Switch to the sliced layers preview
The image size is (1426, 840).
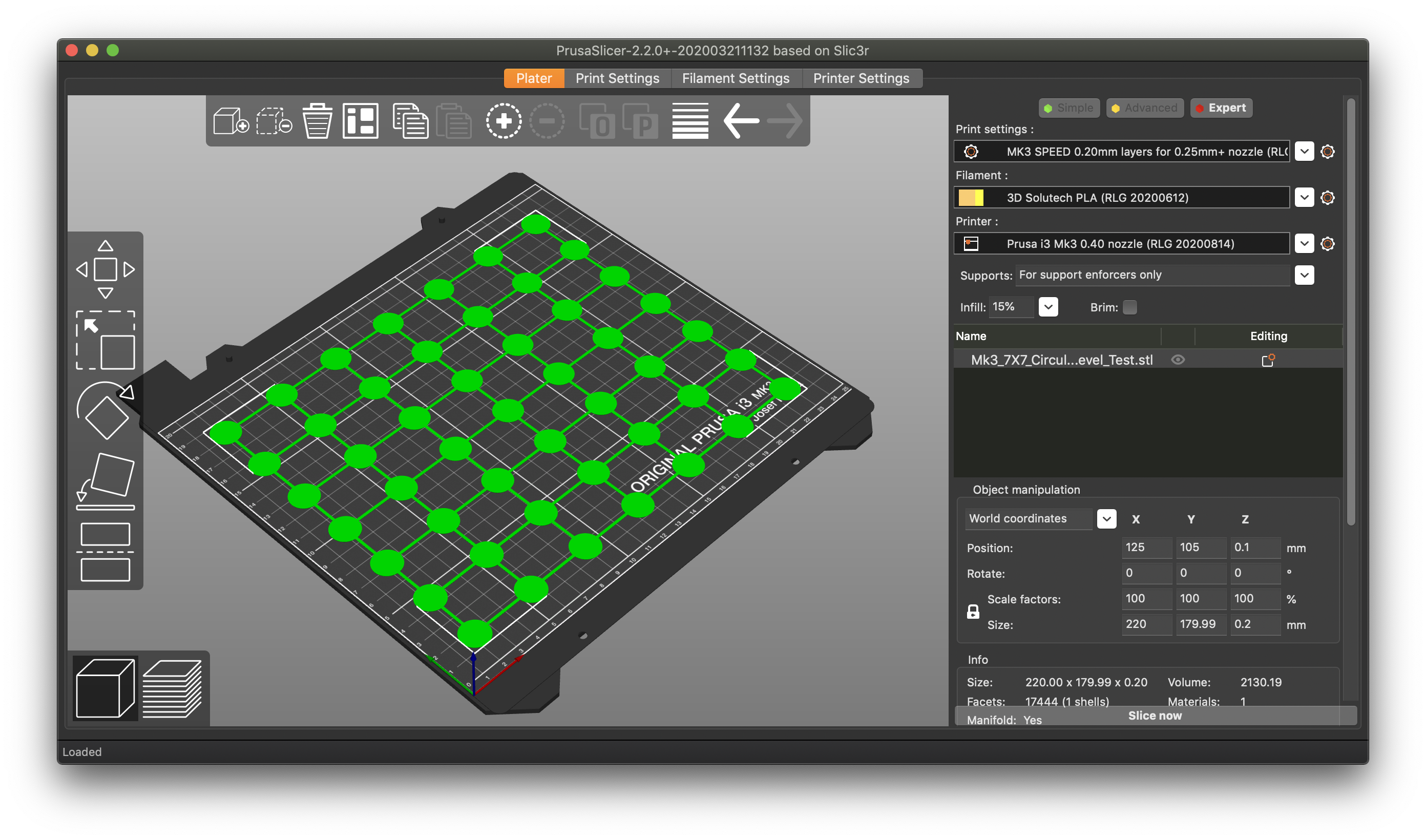(x=172, y=688)
